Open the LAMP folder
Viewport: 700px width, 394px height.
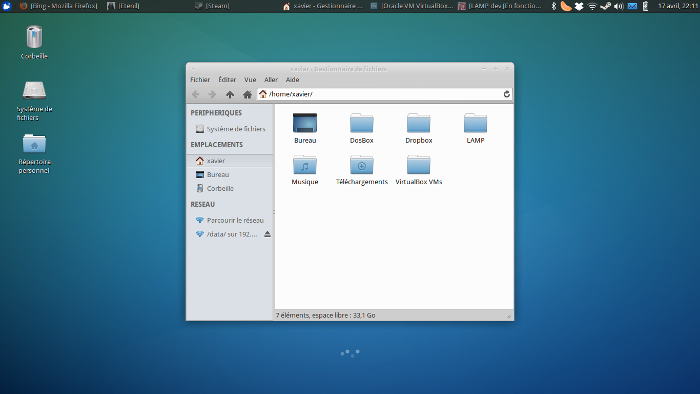475,129
